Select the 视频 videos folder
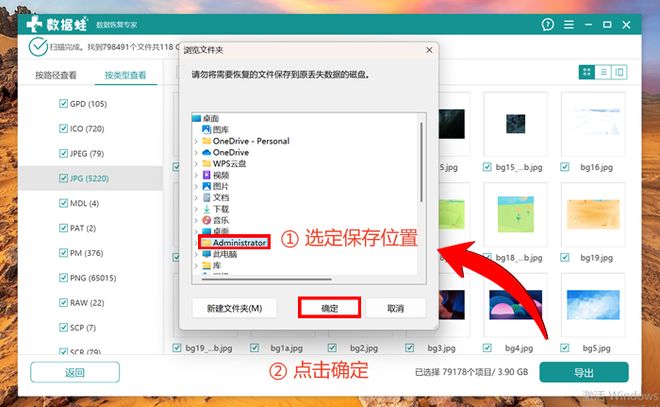This screenshot has width=660, height=407. (x=216, y=175)
